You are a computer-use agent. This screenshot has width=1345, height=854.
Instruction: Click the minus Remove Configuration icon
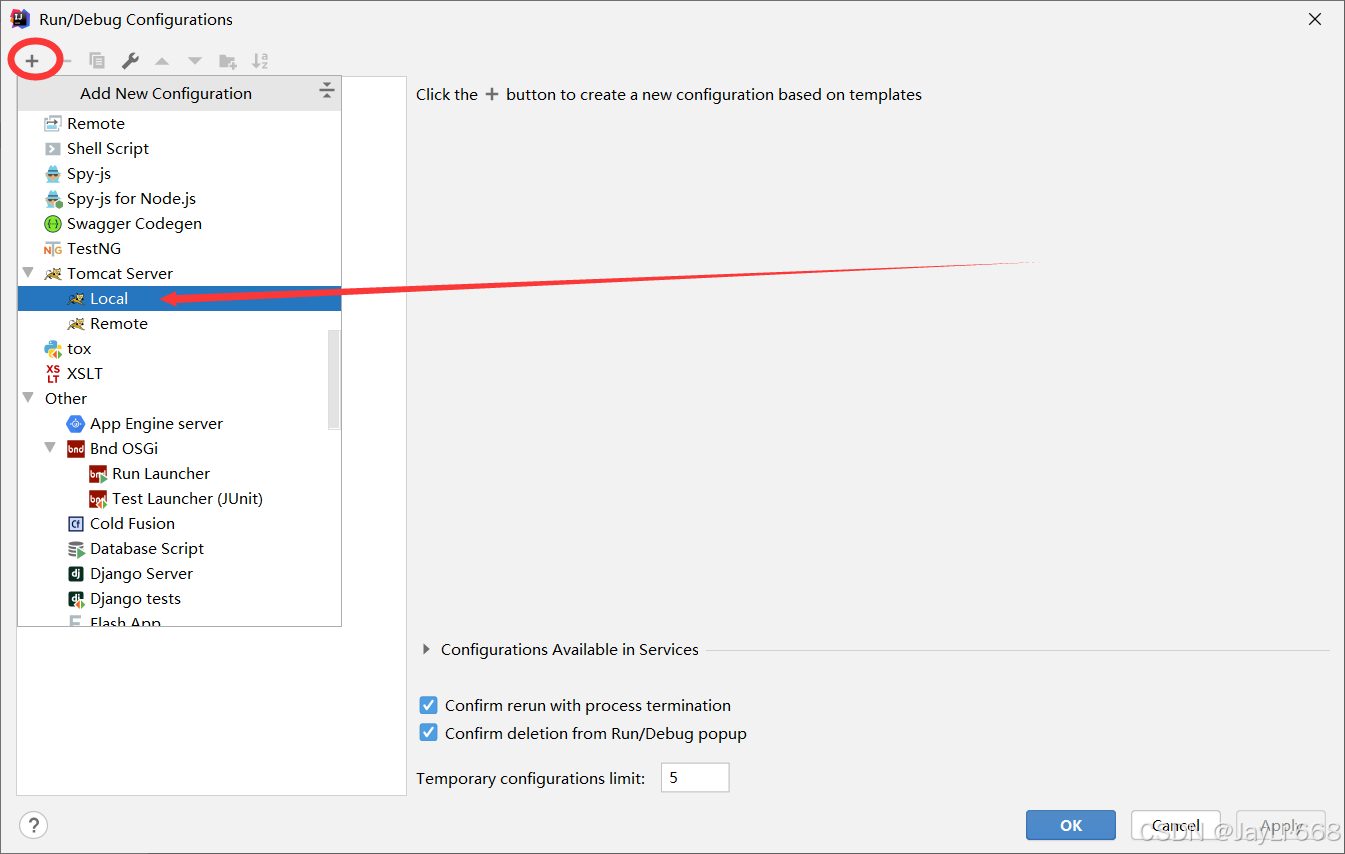[x=66, y=61]
